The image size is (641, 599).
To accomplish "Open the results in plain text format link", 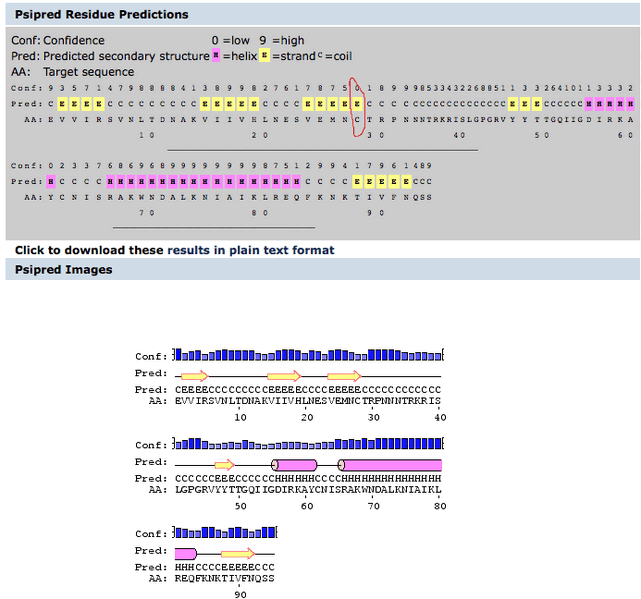I will (250, 250).
